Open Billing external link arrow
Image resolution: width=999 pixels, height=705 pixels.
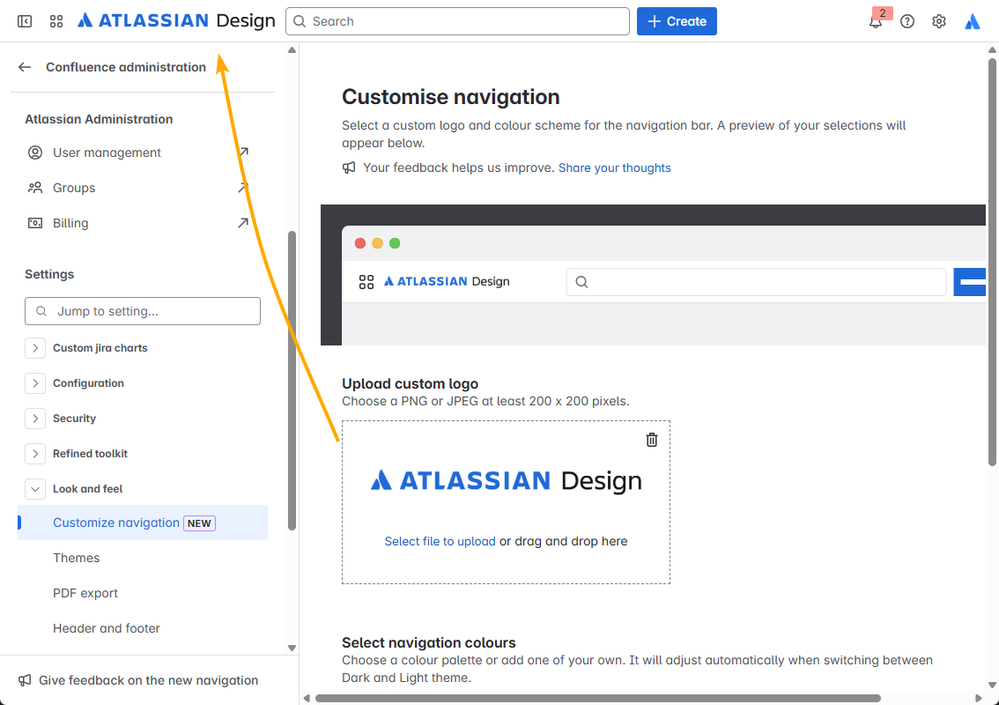[x=243, y=223]
